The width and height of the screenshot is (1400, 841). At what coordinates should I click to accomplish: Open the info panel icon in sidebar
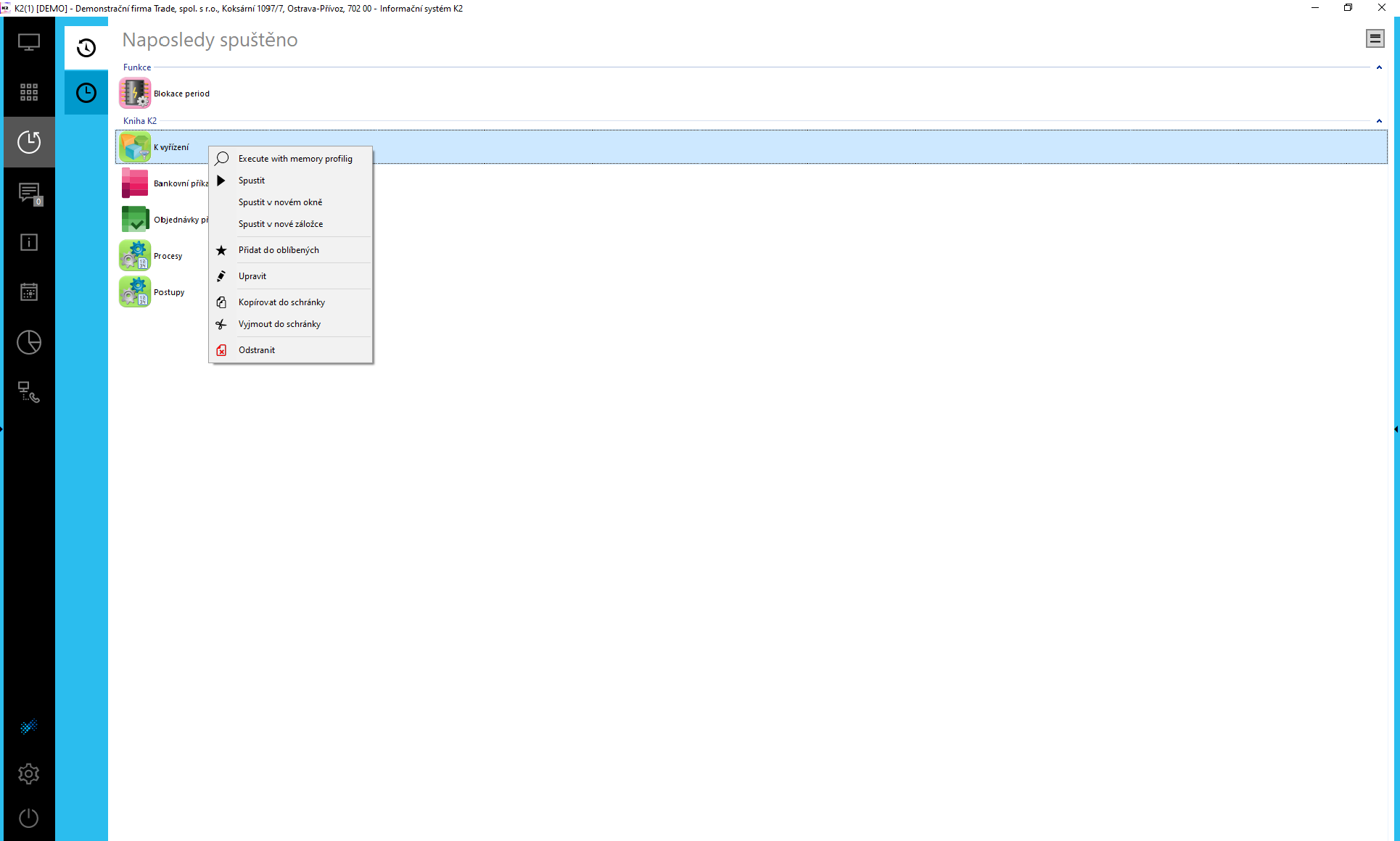point(29,242)
